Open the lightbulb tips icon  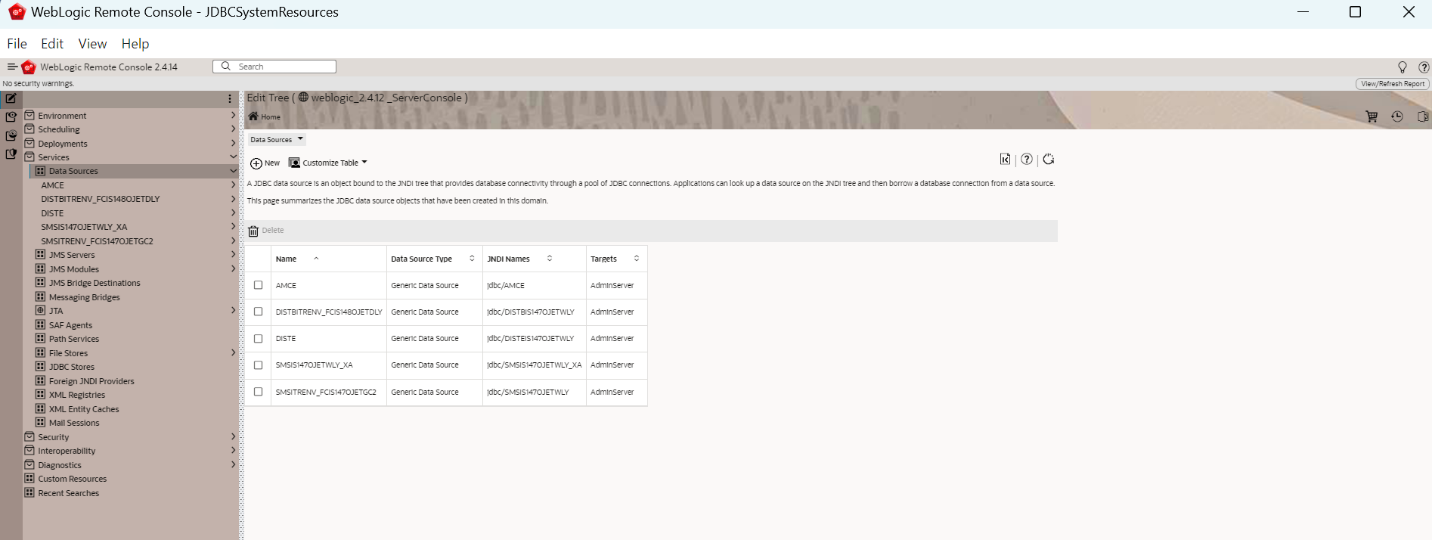pyautogui.click(x=1402, y=67)
